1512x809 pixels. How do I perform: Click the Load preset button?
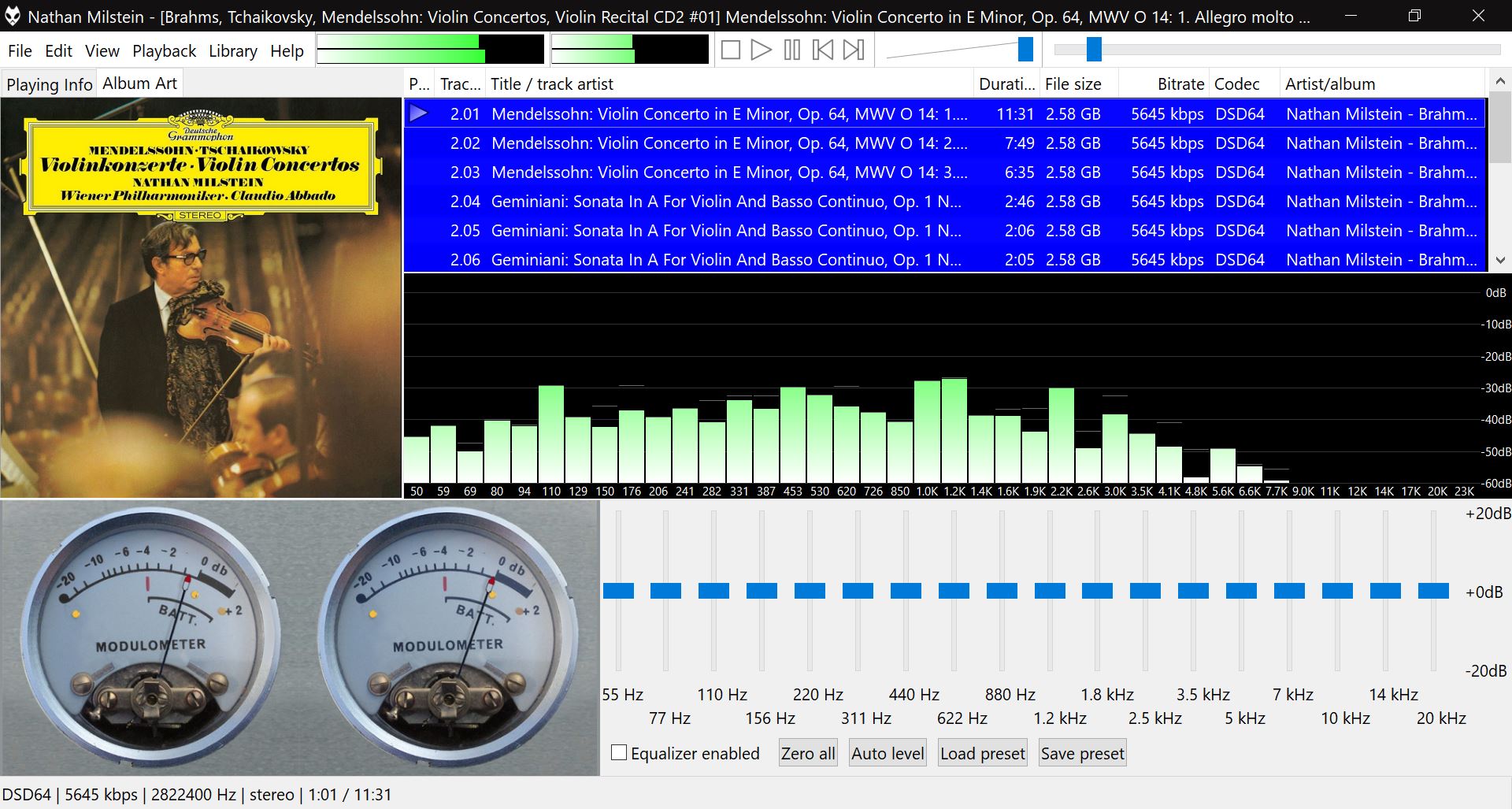point(983,753)
